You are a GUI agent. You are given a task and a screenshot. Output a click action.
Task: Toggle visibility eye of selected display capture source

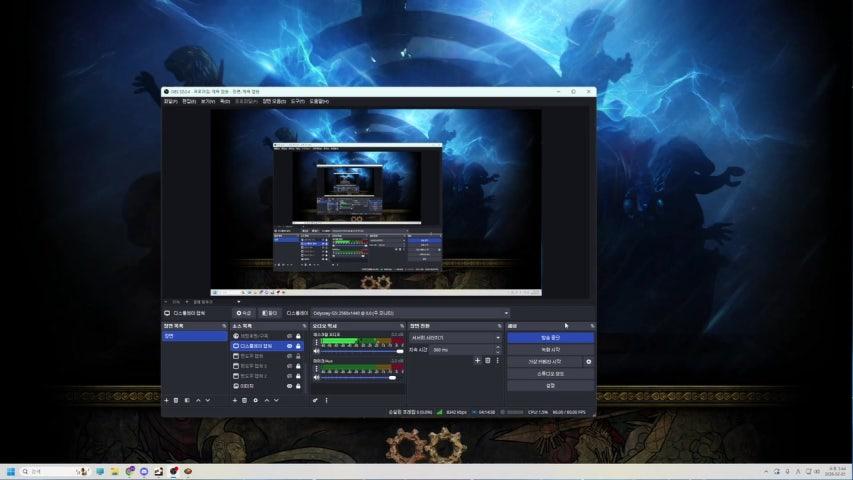point(289,346)
